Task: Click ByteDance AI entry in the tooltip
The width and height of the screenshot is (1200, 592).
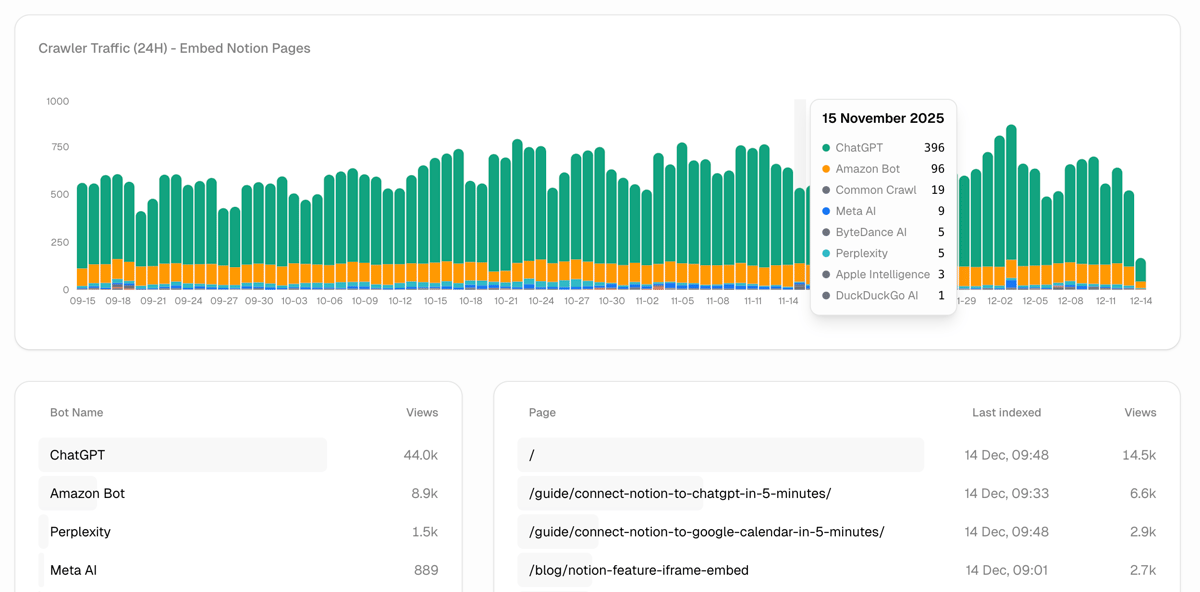Action: click(870, 232)
